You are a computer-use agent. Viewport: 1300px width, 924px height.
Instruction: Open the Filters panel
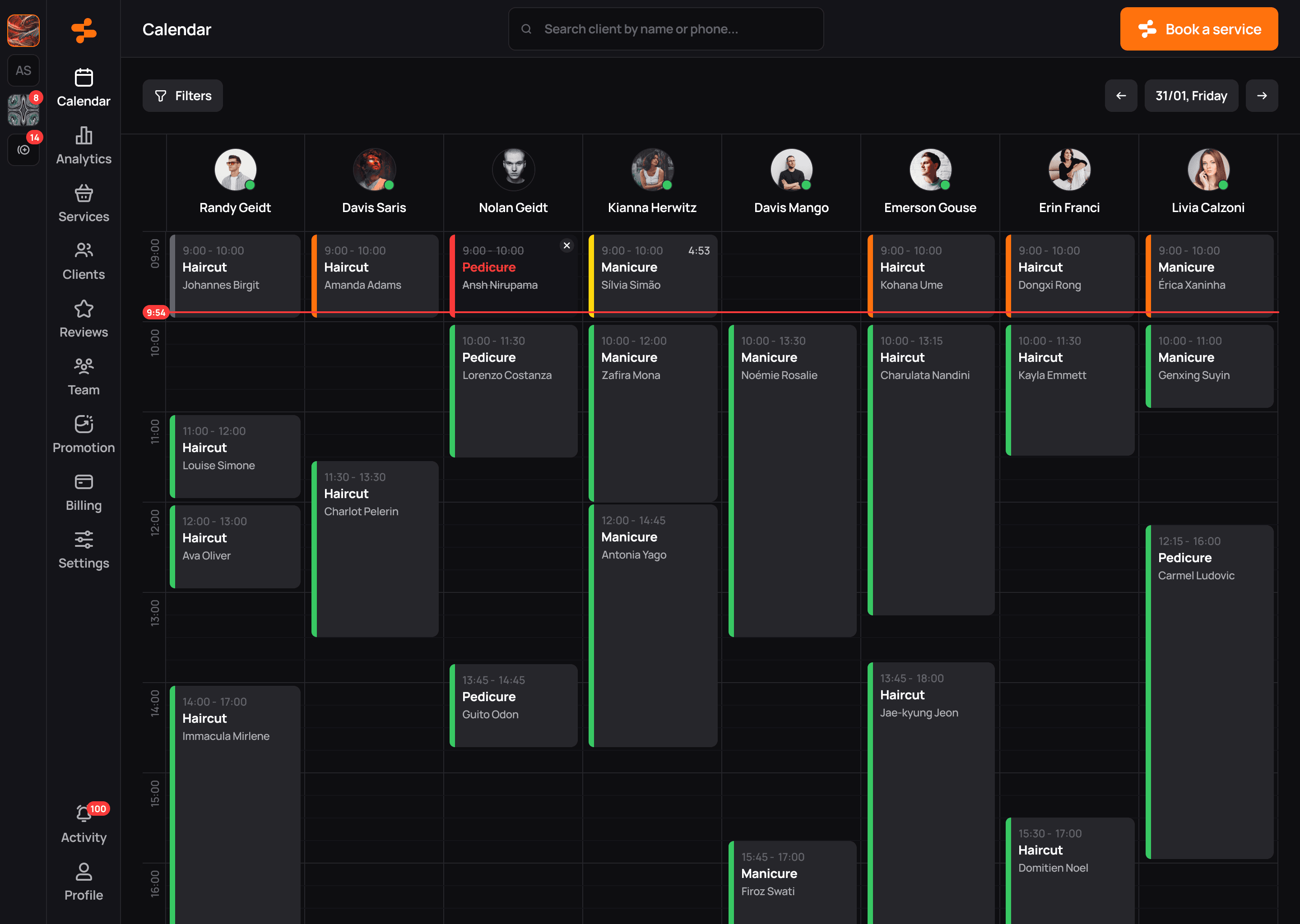[183, 96]
